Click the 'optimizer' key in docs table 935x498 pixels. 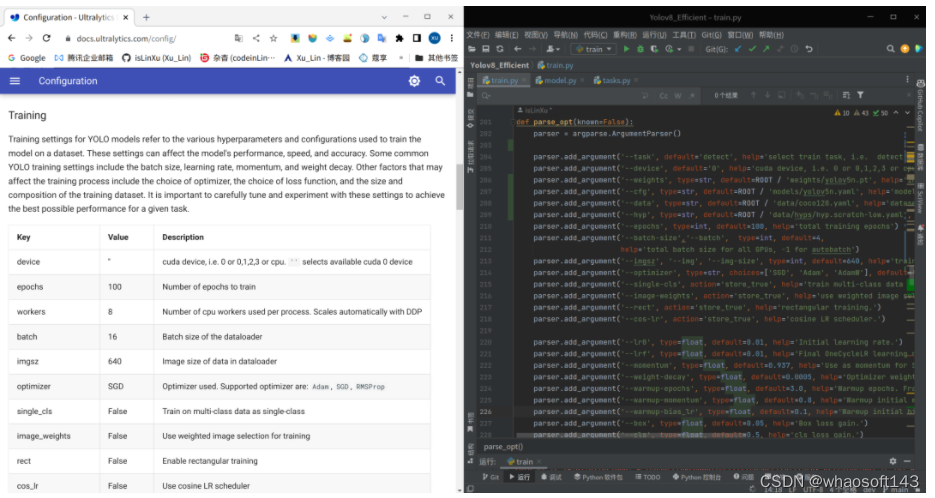(33, 386)
